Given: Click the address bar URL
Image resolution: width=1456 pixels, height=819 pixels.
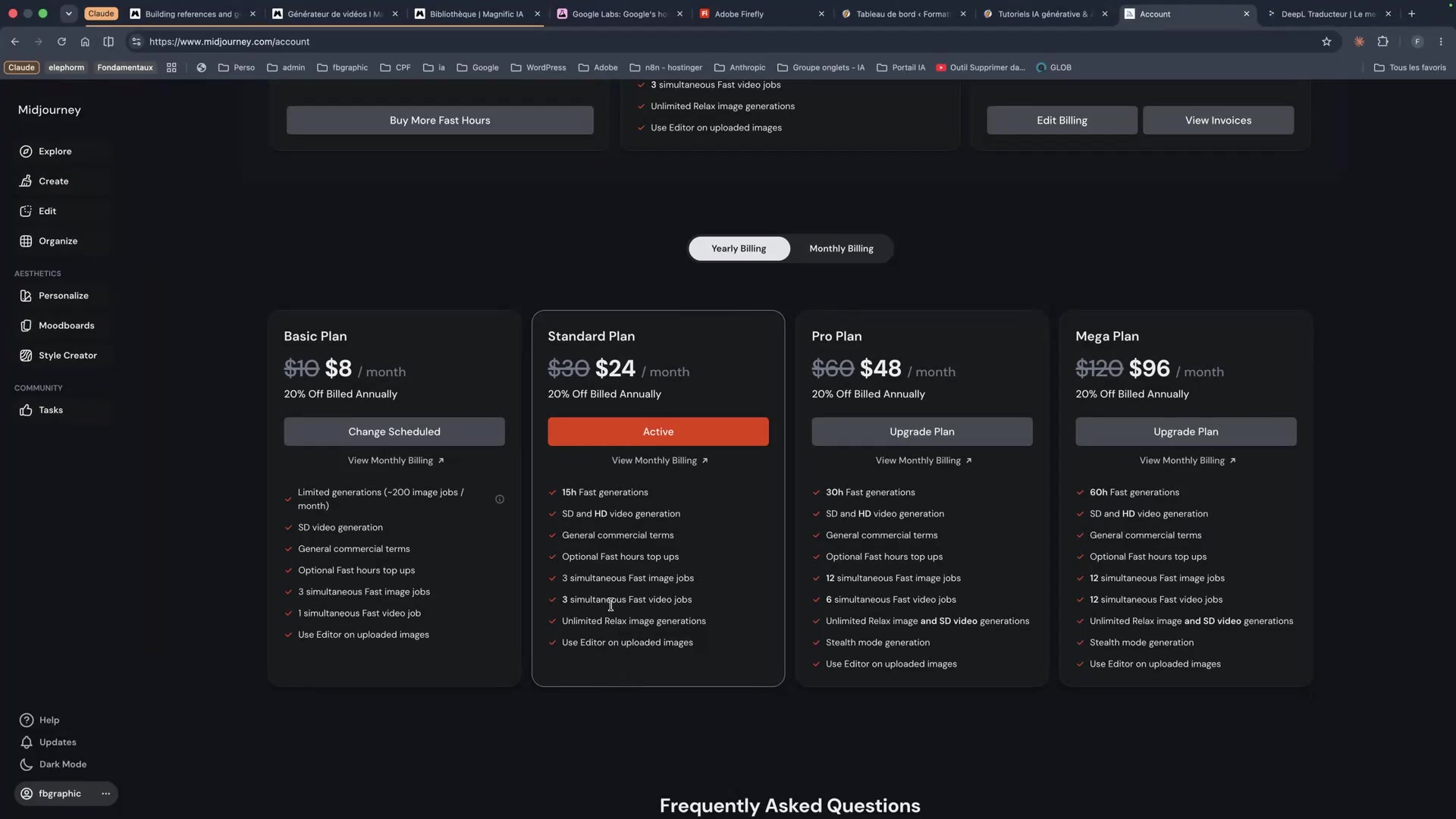Looking at the screenshot, I should click(x=229, y=42).
